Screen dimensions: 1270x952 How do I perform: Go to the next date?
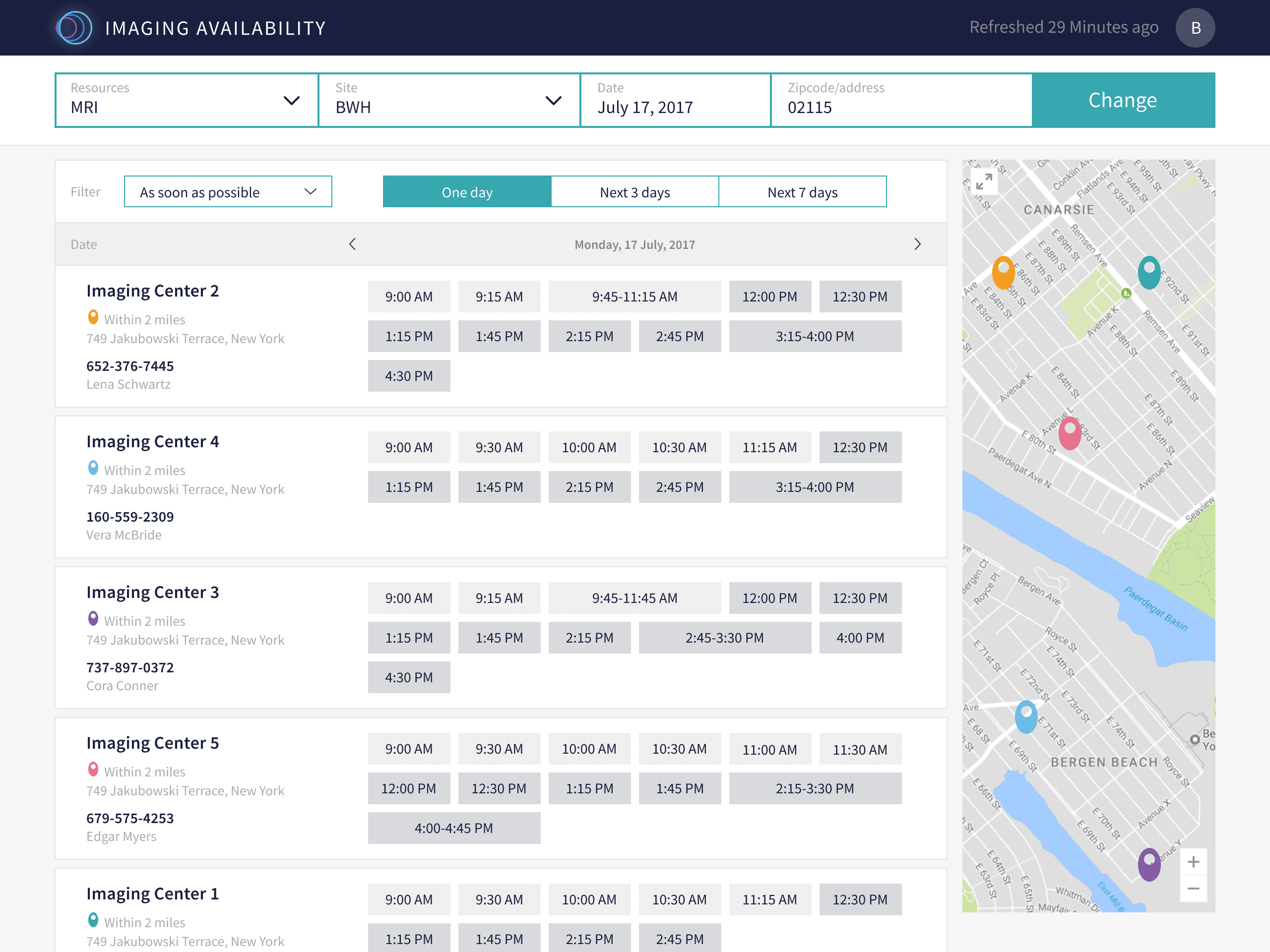pos(917,244)
